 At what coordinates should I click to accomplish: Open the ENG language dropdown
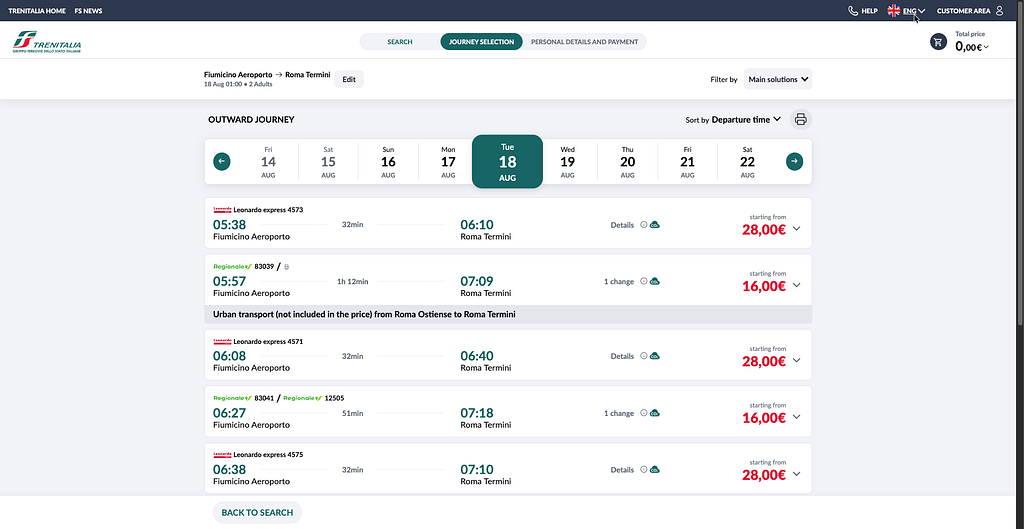tap(906, 10)
